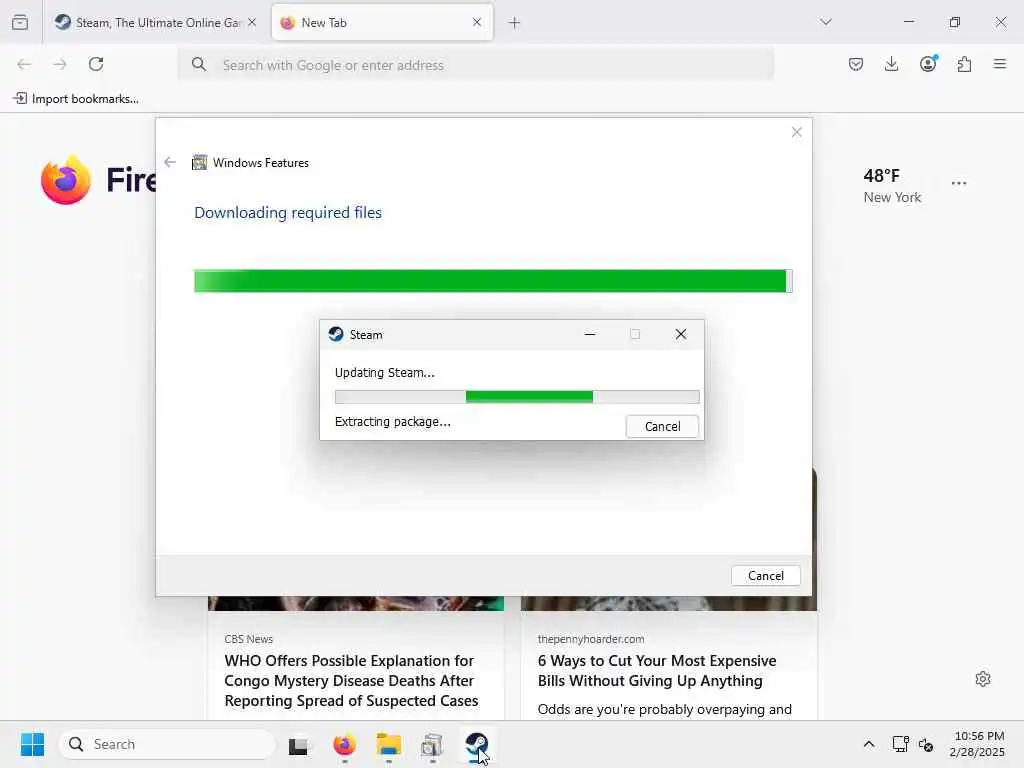Click the 48°F New York weather
Screen dimensions: 1024x768
[x=892, y=186]
